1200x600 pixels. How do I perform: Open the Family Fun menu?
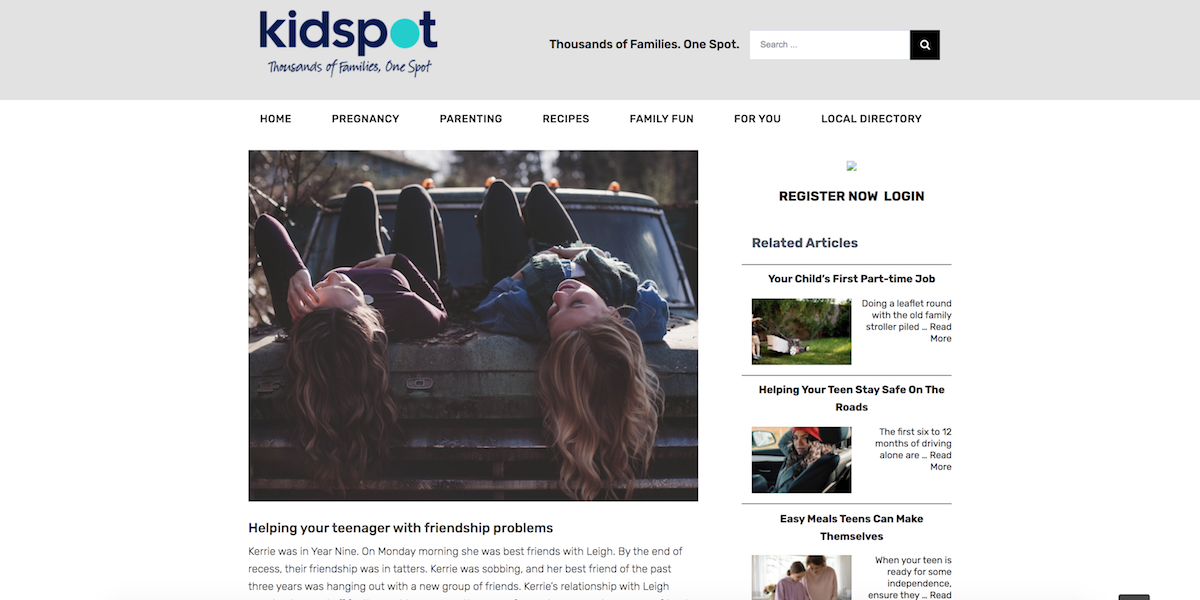click(662, 119)
